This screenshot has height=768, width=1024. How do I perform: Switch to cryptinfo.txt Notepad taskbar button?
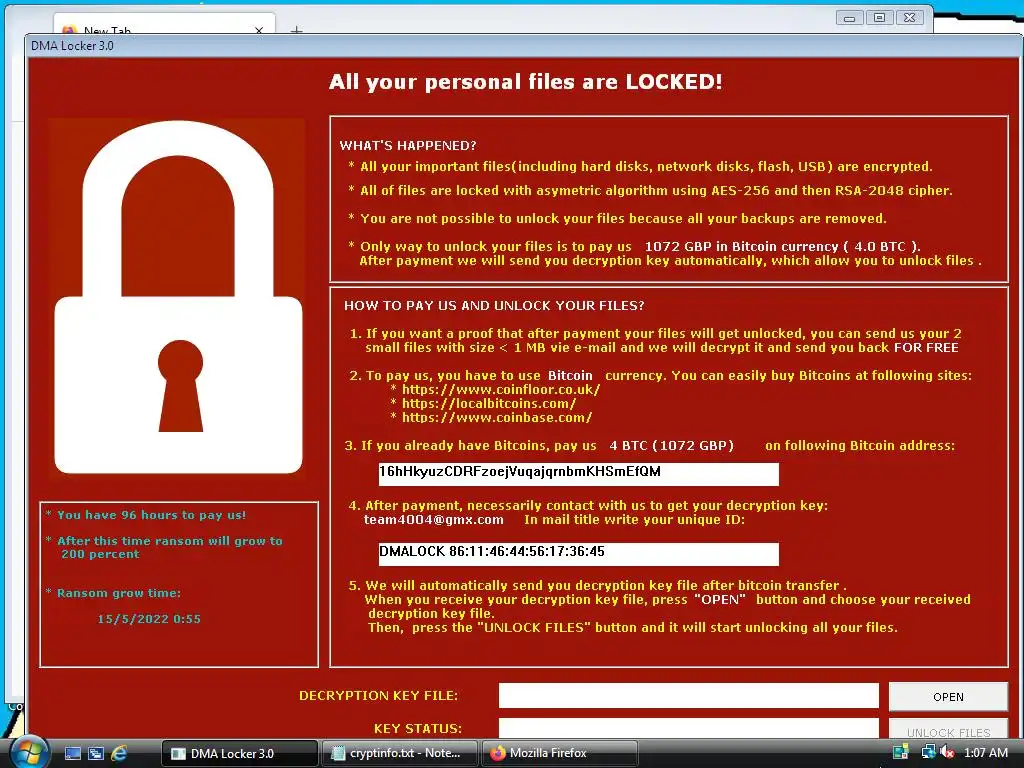point(400,754)
